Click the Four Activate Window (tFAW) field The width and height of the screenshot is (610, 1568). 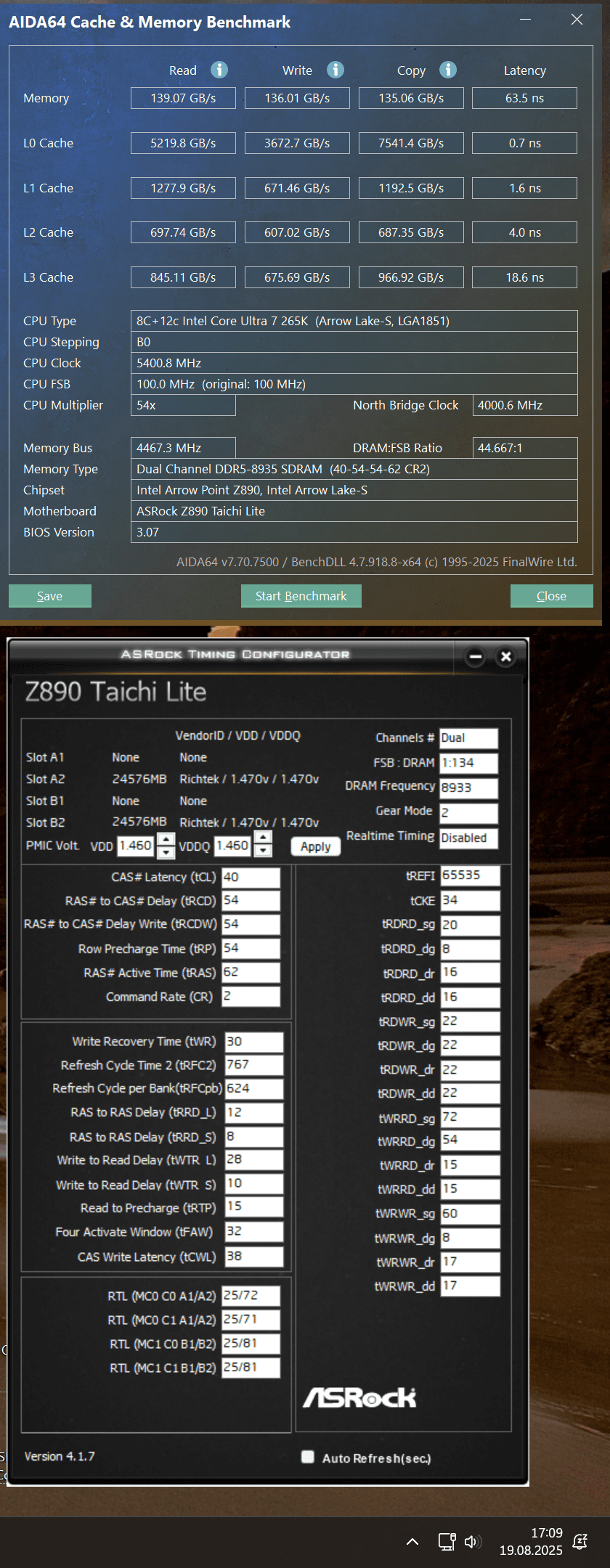pos(254,1231)
